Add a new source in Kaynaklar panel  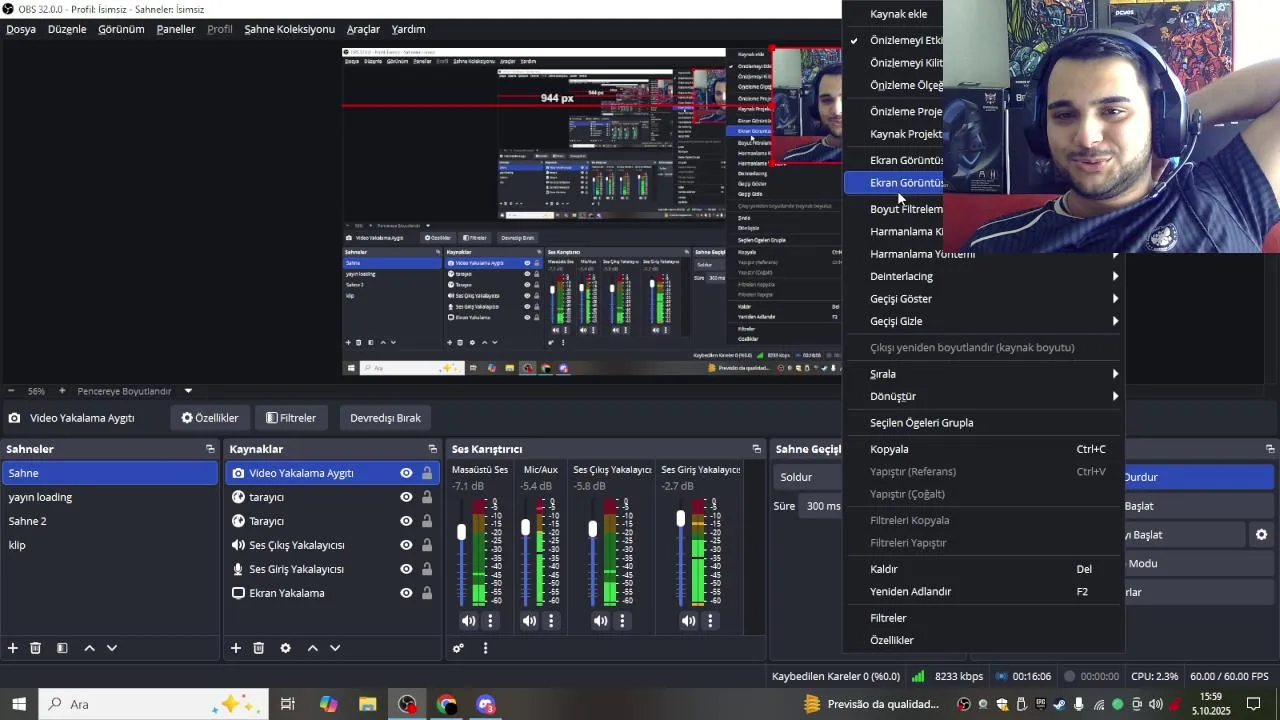pos(236,648)
